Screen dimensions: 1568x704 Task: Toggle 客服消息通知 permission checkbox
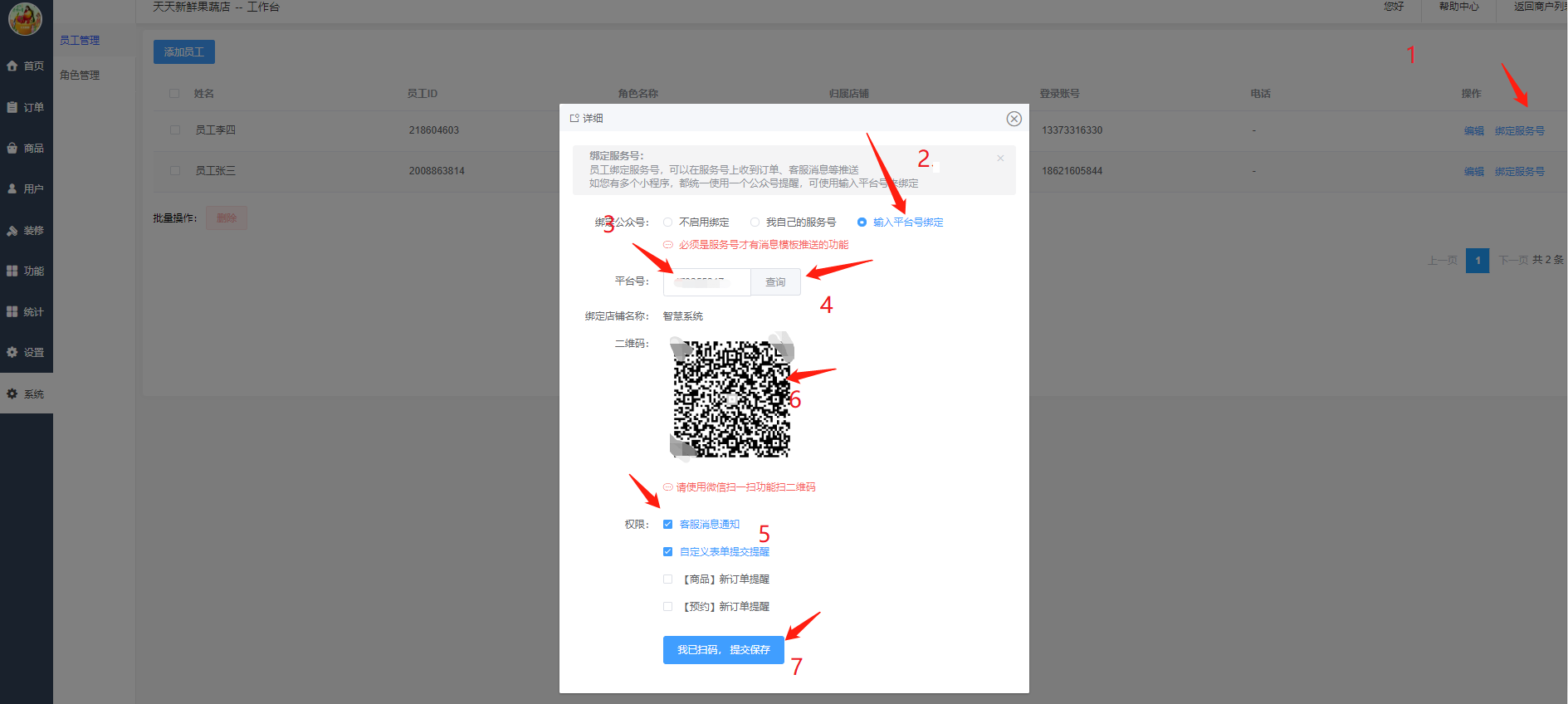coord(667,524)
